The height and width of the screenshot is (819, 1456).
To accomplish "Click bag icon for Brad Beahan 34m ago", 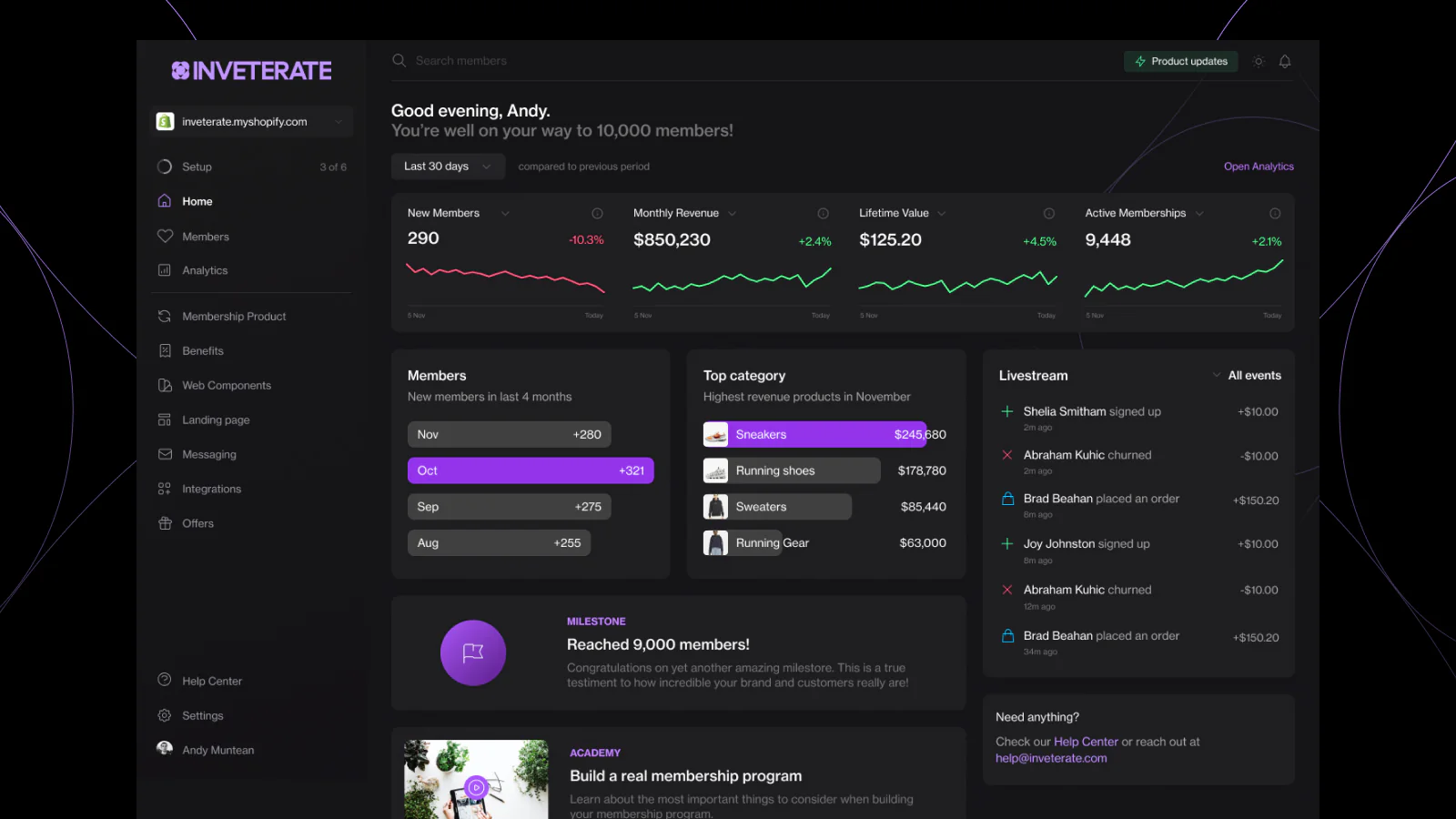I will pos(1007,635).
